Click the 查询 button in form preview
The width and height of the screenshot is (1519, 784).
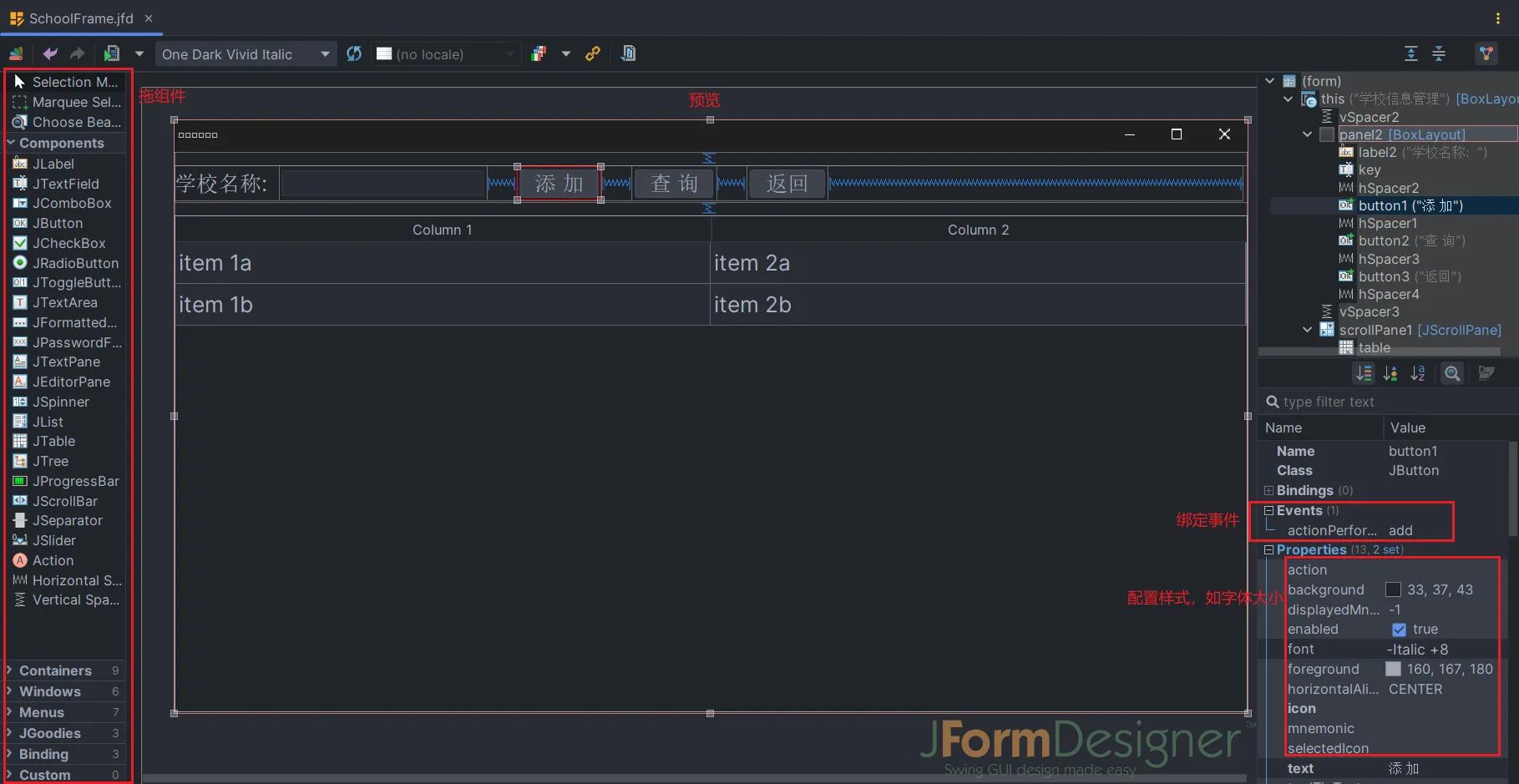(674, 184)
